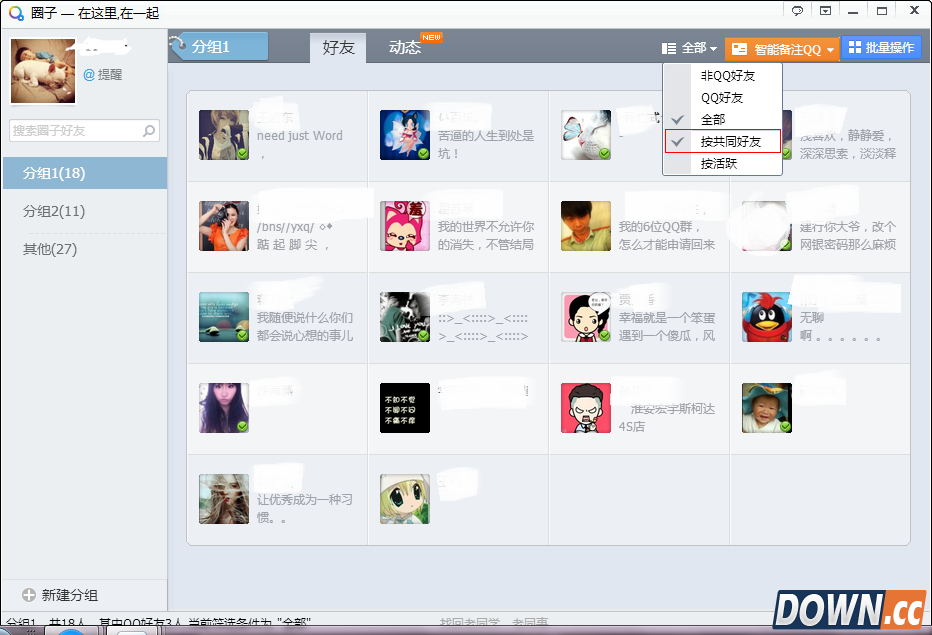Click the card icon on the 智能备注QQ button

pos(738,47)
